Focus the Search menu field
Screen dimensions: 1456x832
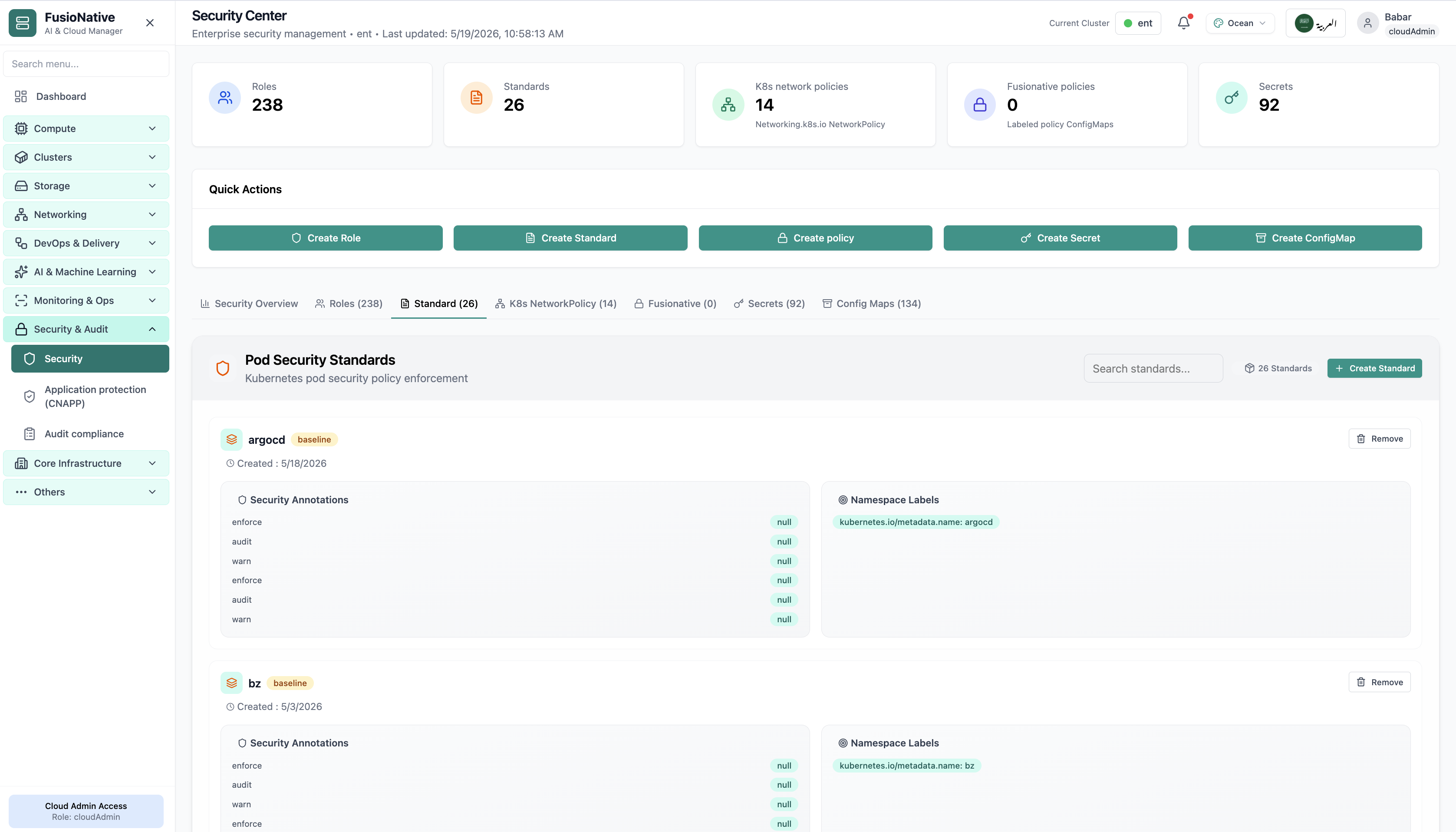tap(86, 64)
